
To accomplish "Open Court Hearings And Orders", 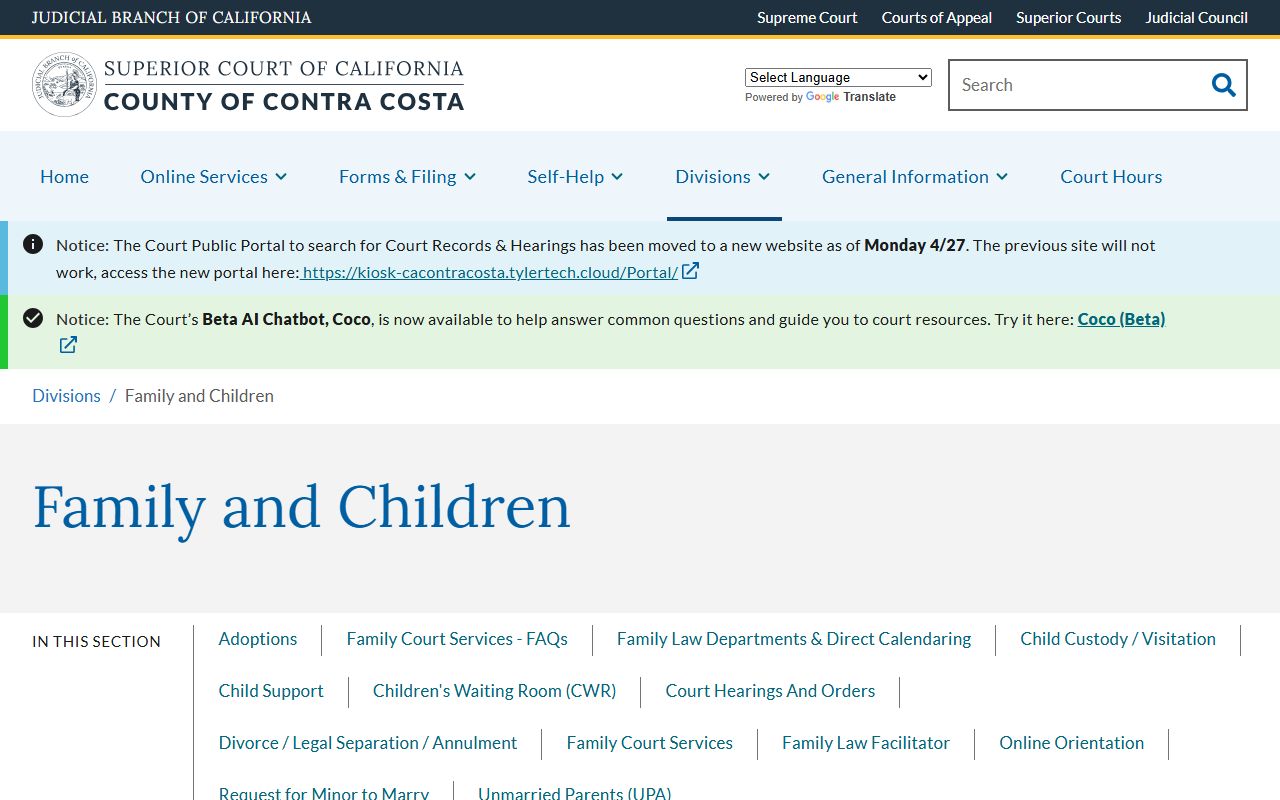I will (770, 691).
